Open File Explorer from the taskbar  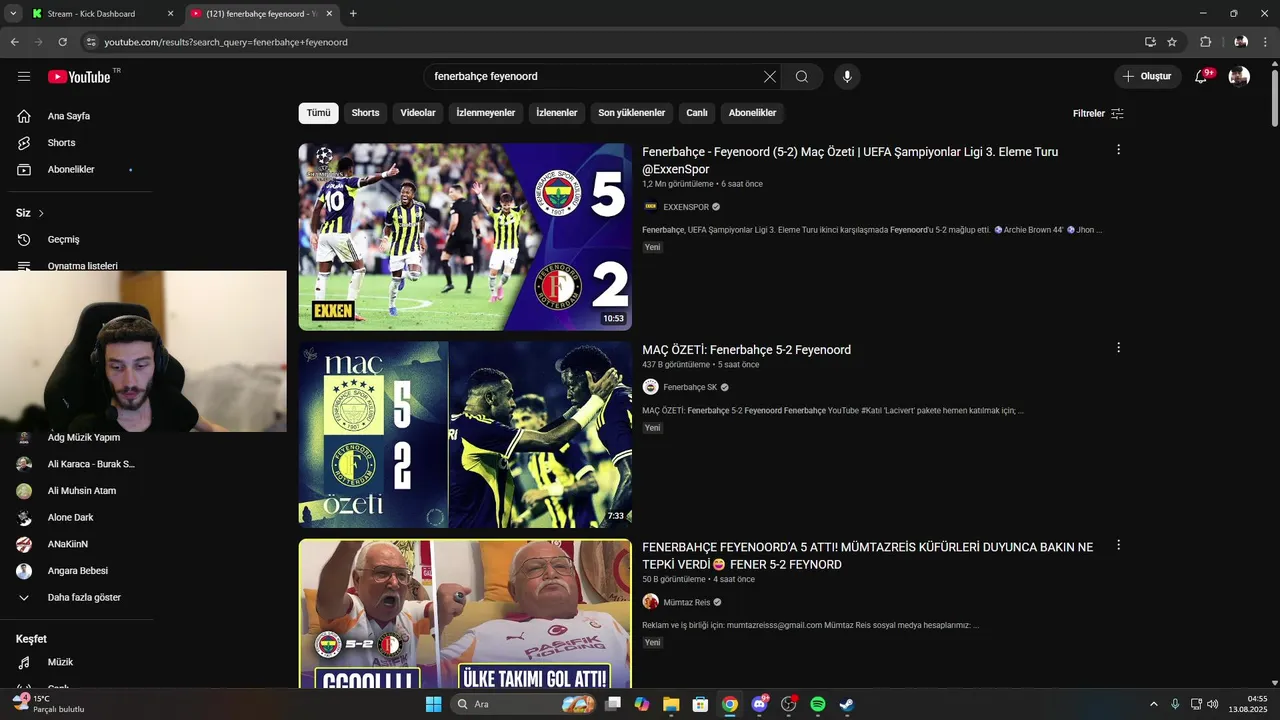click(x=671, y=704)
